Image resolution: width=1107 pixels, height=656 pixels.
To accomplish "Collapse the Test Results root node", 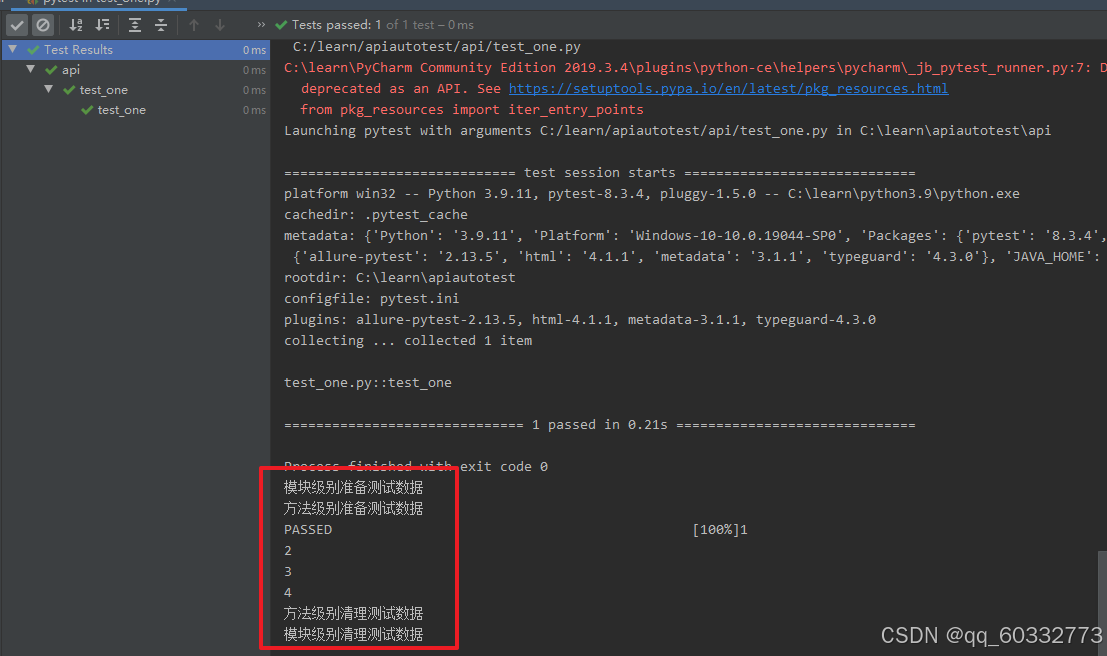I will coord(13,49).
